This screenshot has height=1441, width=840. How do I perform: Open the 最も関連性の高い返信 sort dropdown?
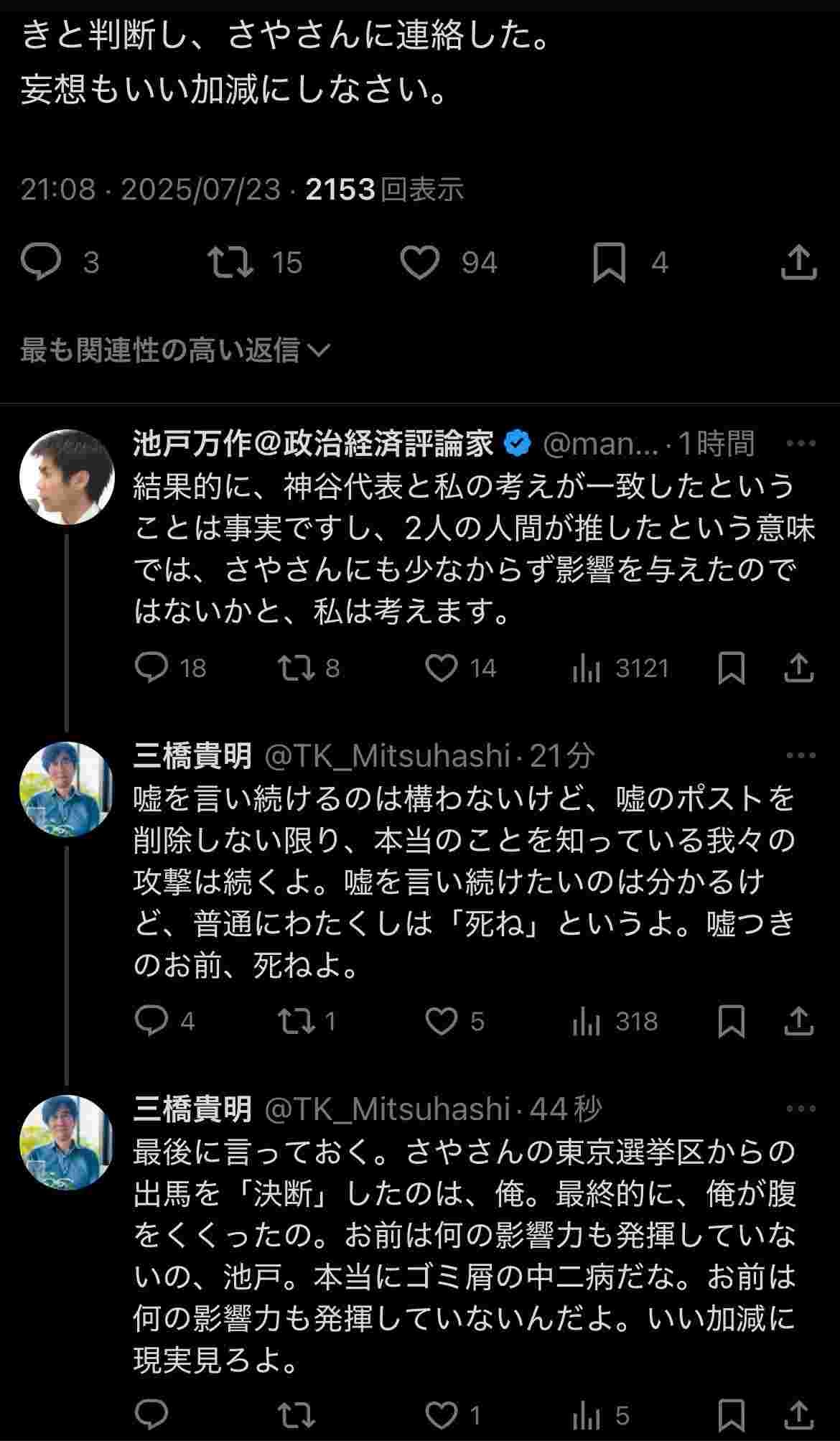tap(175, 350)
